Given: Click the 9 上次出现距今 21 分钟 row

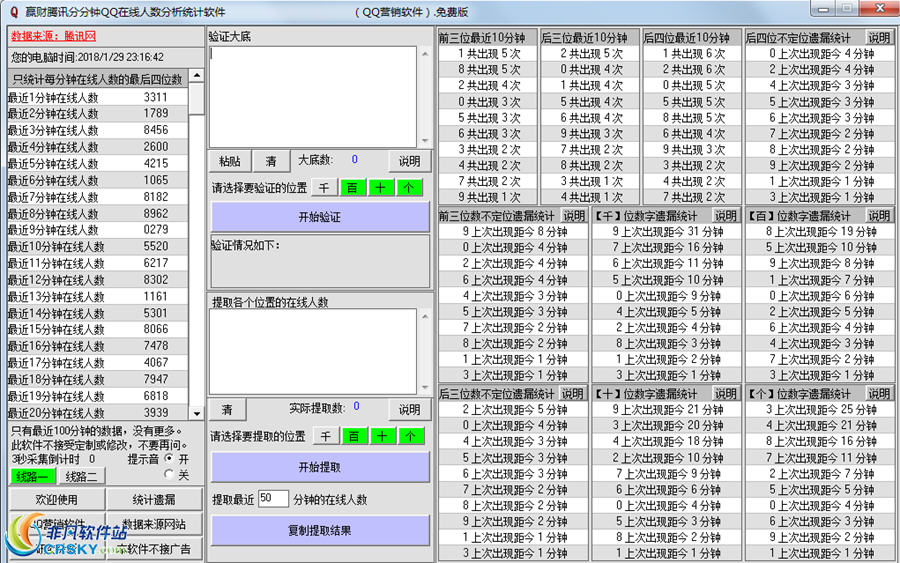Looking at the screenshot, I should (x=667, y=409).
